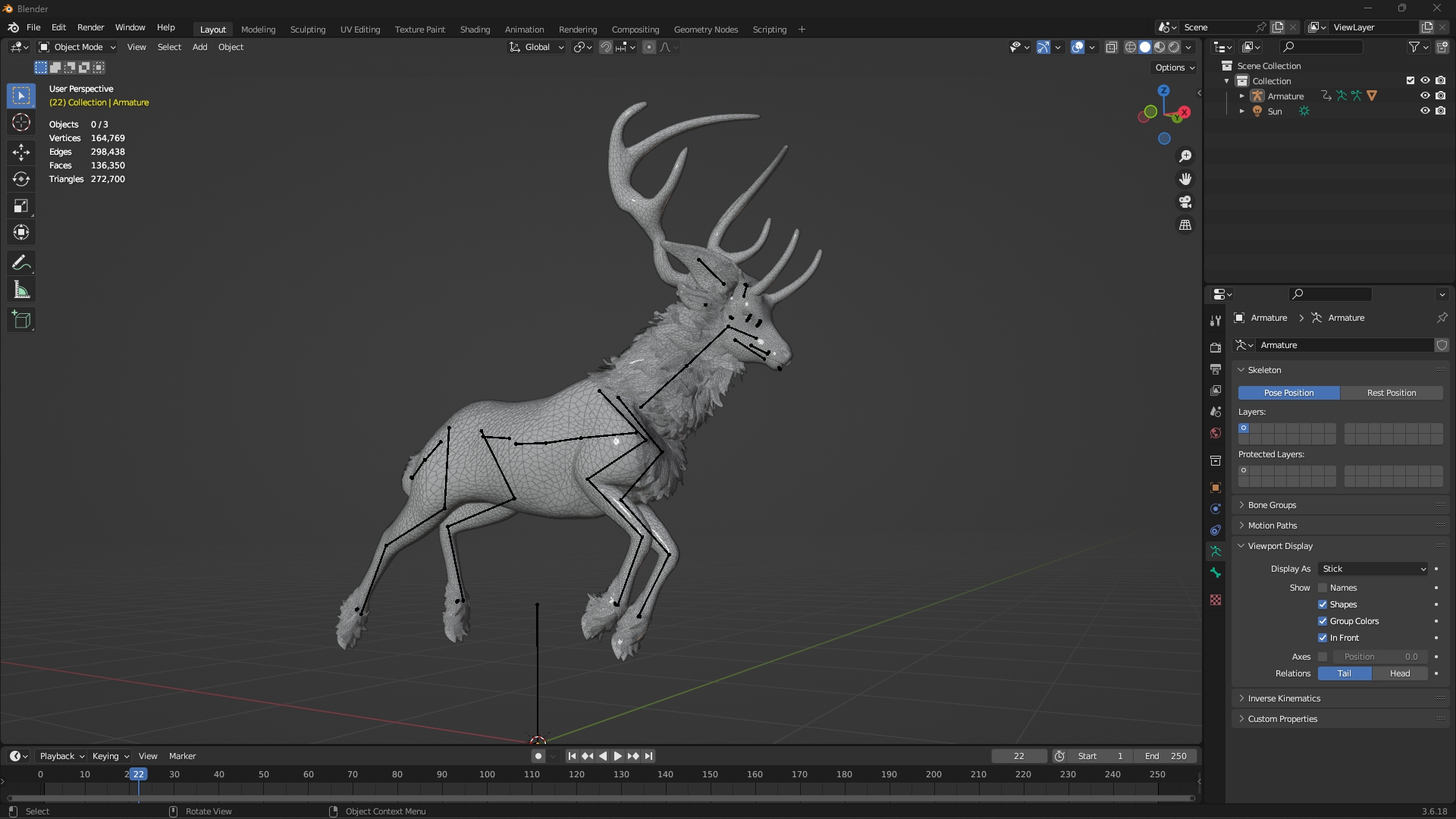Open Bone properties tab

coord(1216,573)
